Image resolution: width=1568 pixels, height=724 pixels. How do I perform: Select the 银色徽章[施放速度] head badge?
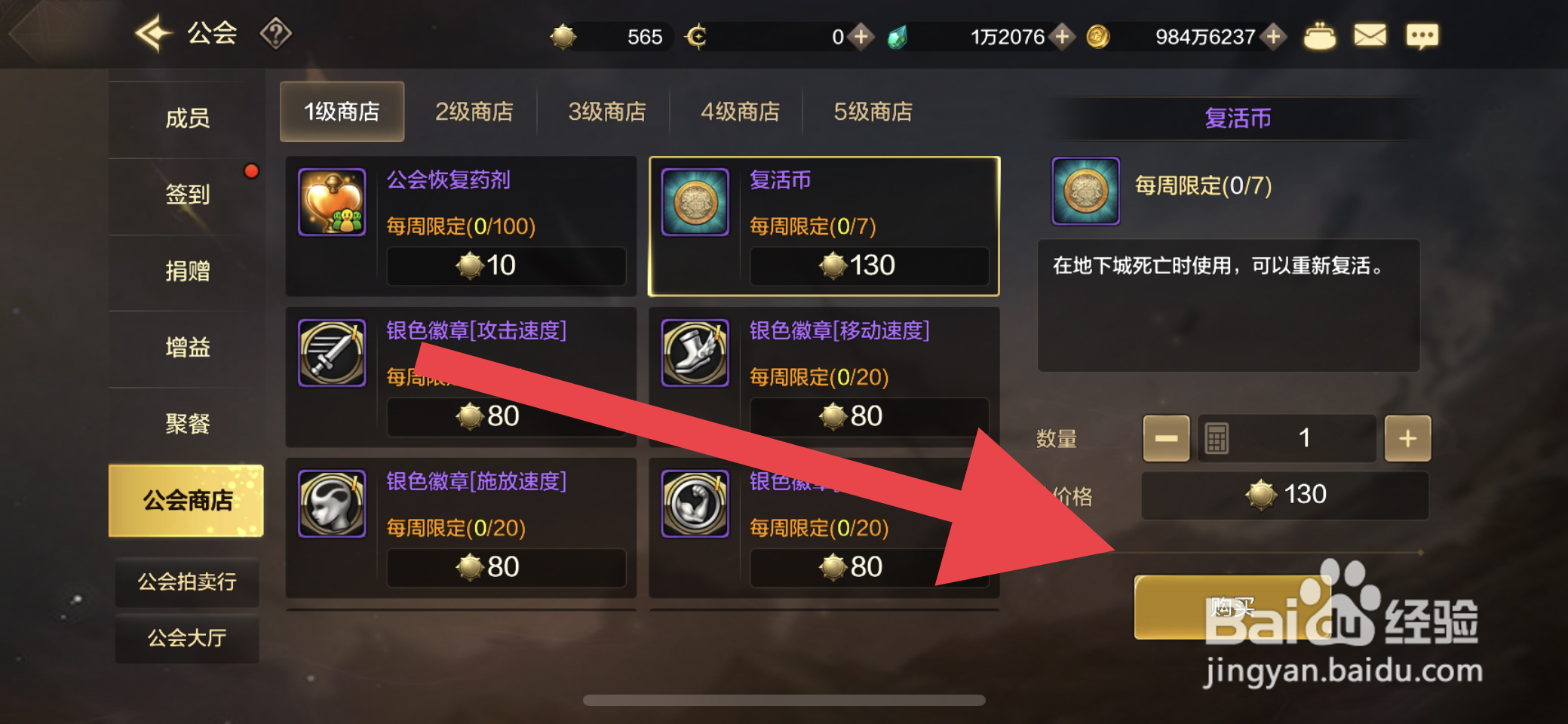[x=462, y=528]
